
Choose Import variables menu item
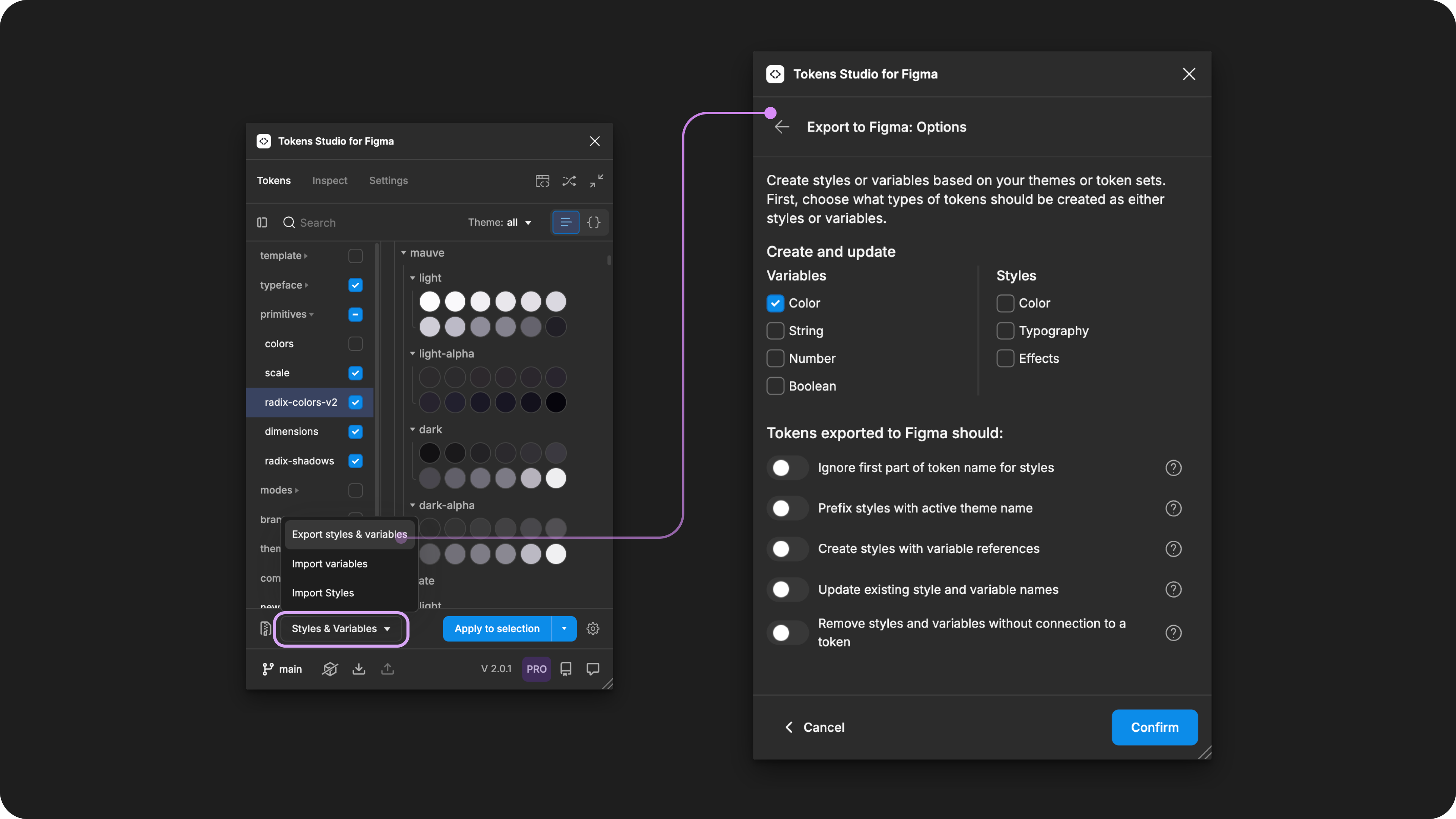[349, 564]
